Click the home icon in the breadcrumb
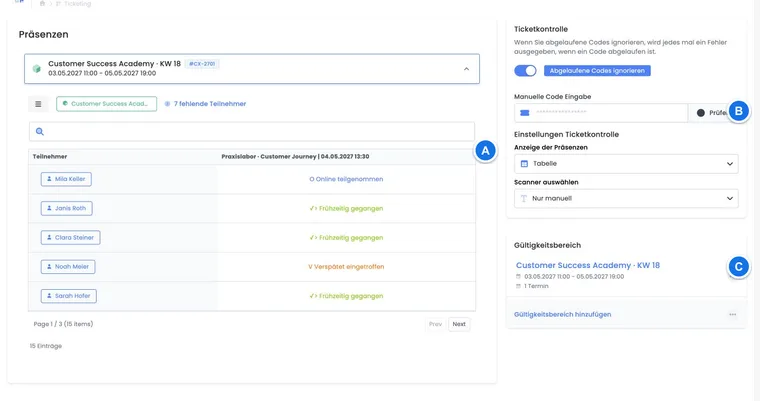760x401 pixels. point(42,3)
